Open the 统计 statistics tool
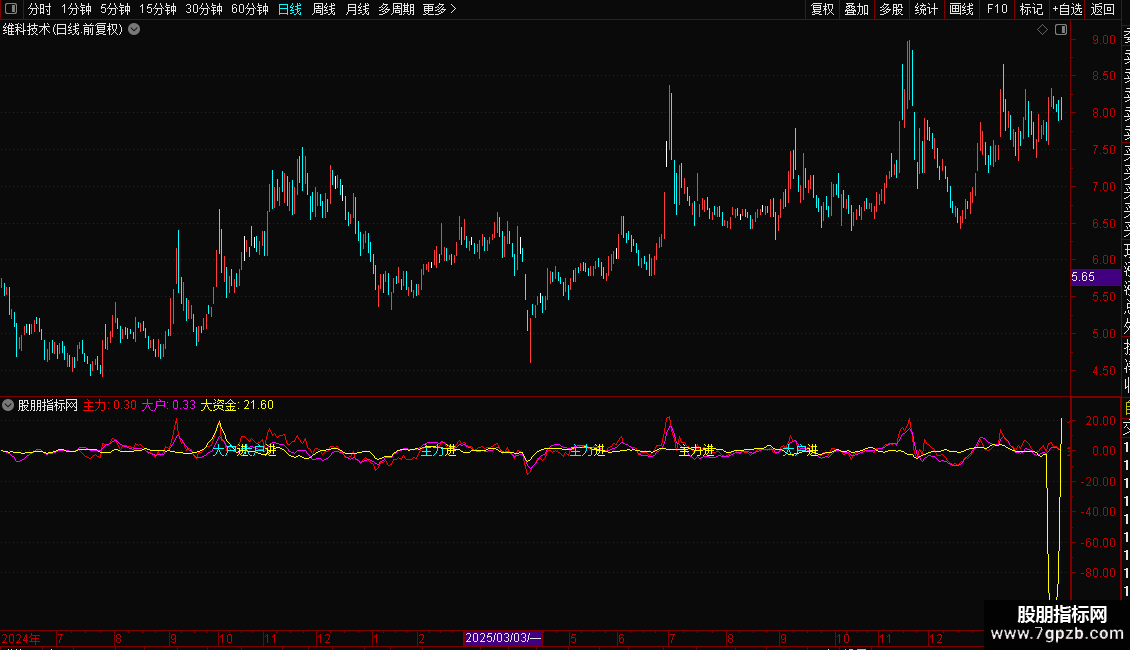This screenshot has height=650, width=1130. point(926,9)
